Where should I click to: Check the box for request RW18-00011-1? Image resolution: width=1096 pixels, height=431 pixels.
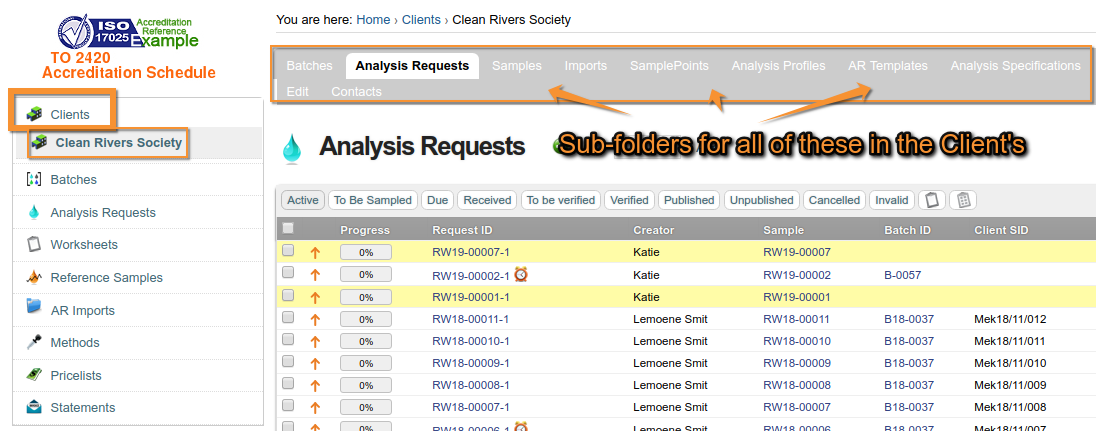coord(288,318)
